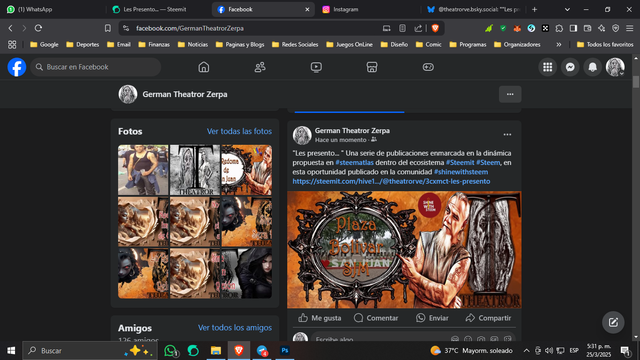Close the Facebook browser tab

click(x=307, y=9)
